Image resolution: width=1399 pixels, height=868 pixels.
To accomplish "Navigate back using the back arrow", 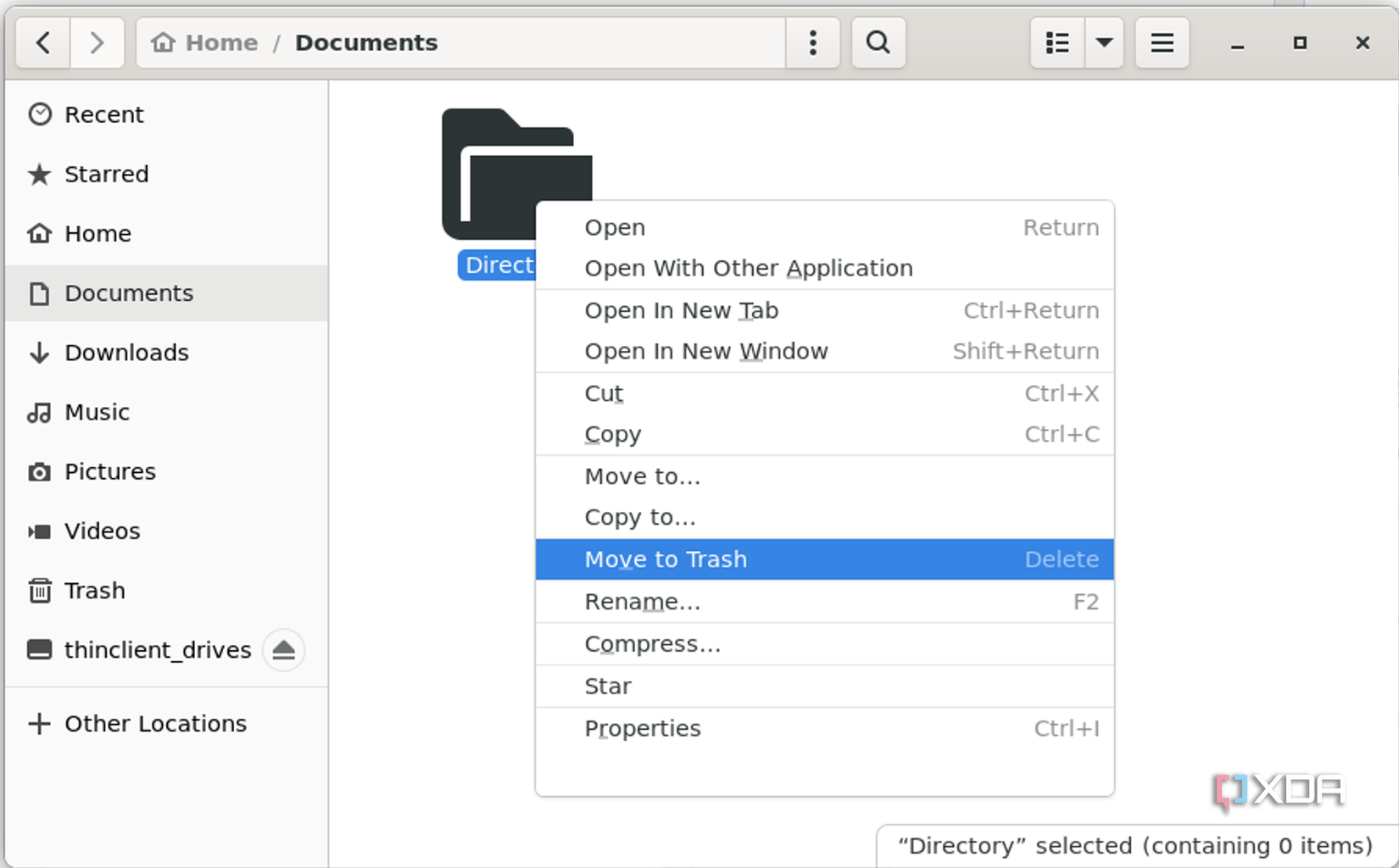I will pyautogui.click(x=42, y=42).
